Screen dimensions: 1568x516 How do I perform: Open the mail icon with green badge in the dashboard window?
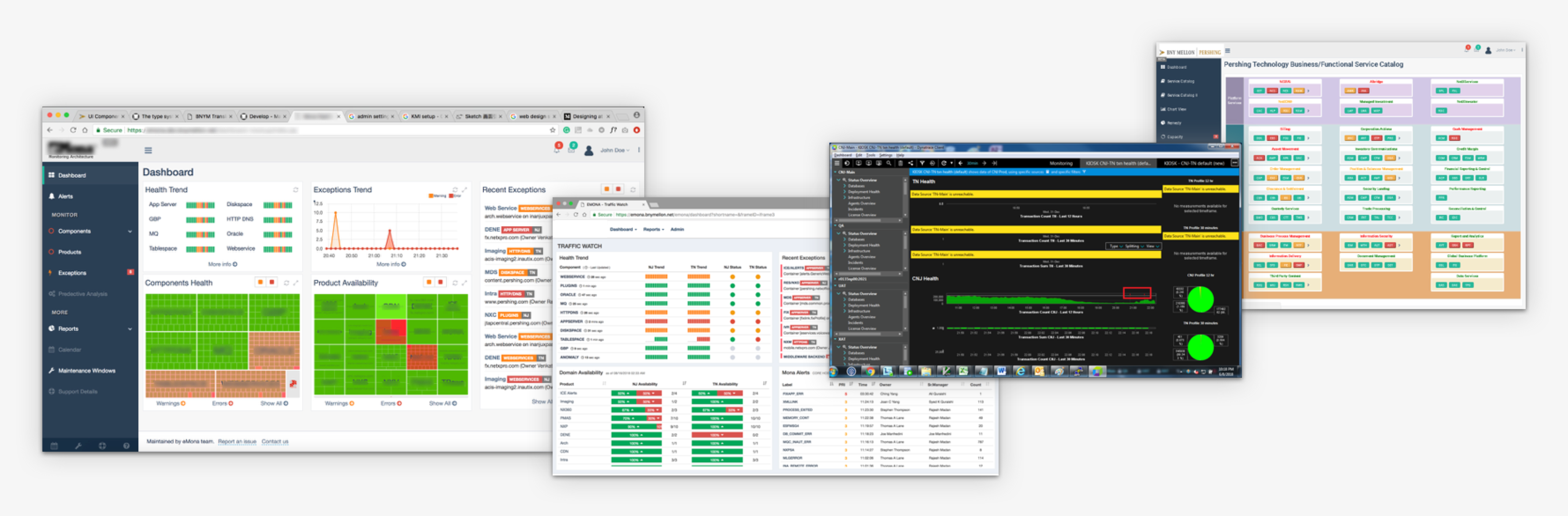[x=572, y=147]
